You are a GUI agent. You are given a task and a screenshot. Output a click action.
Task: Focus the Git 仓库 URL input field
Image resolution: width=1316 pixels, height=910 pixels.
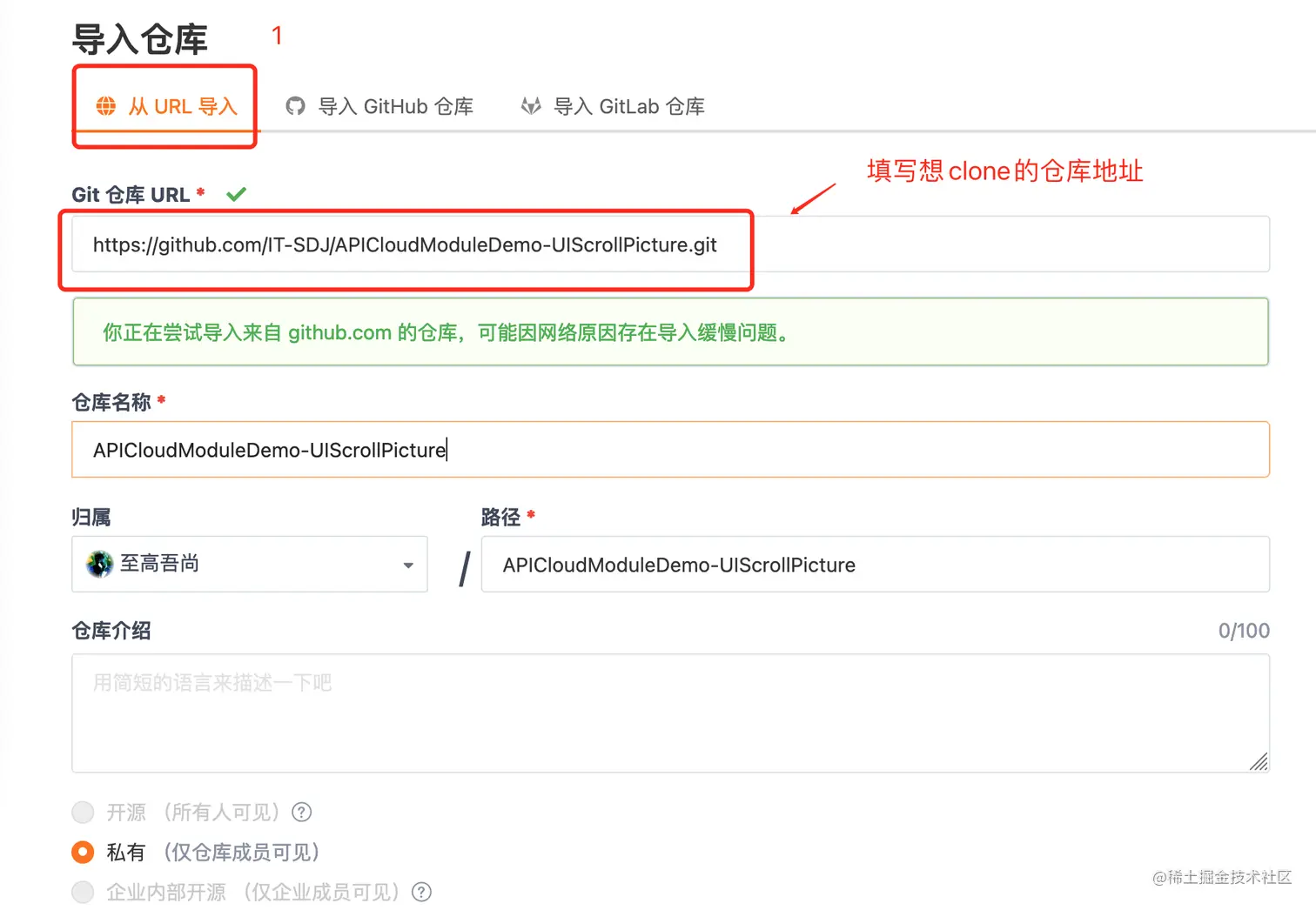(x=670, y=244)
